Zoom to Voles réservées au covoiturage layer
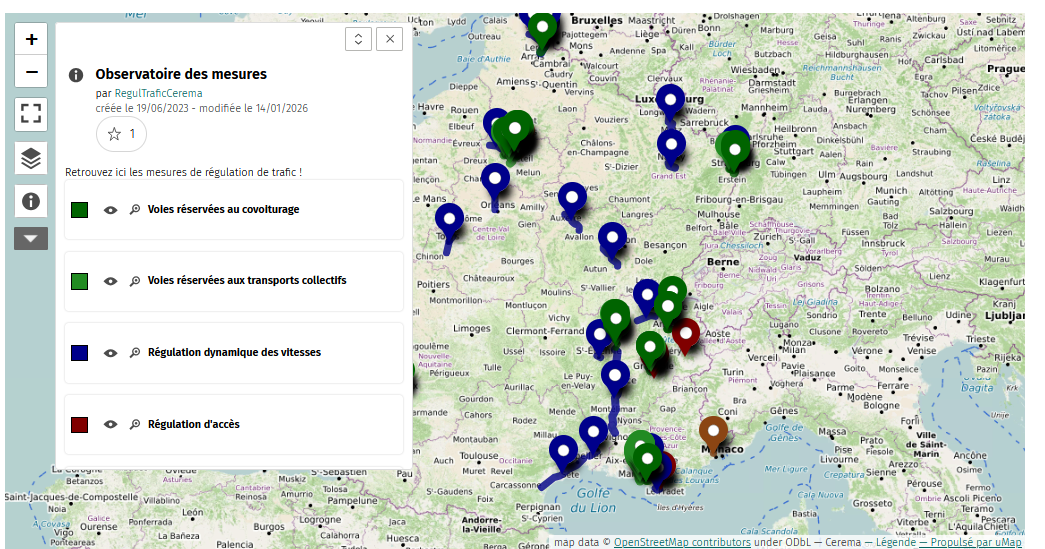This screenshot has width=1045, height=549. 134,210
